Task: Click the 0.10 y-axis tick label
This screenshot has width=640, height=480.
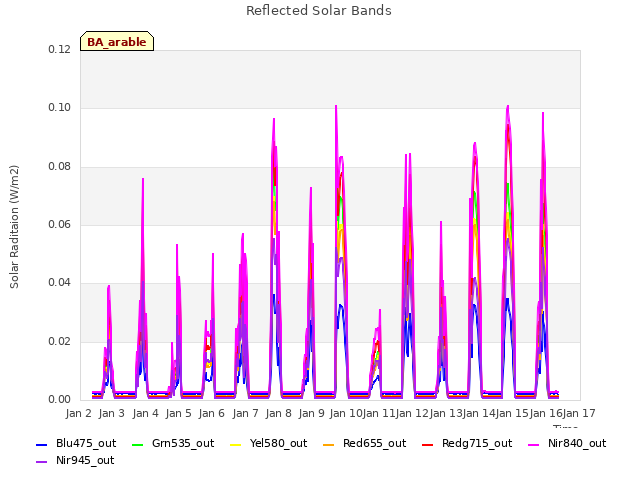Action: pos(60,108)
